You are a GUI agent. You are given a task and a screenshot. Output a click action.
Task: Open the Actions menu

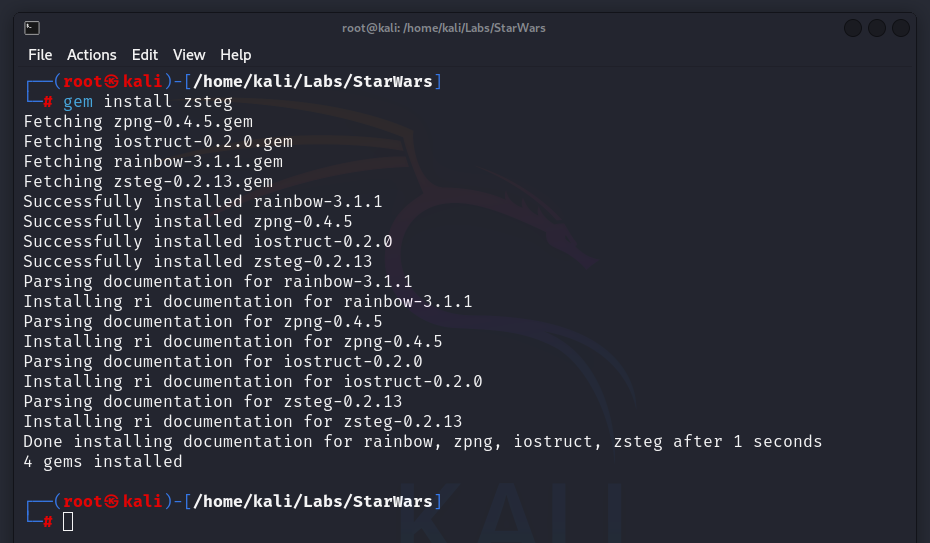(x=92, y=55)
